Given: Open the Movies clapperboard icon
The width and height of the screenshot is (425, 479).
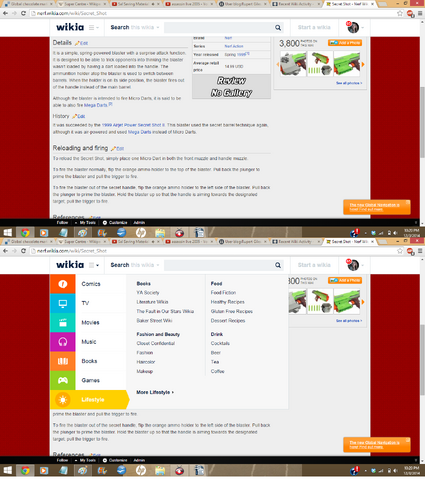Looking at the screenshot, I should click(63, 322).
